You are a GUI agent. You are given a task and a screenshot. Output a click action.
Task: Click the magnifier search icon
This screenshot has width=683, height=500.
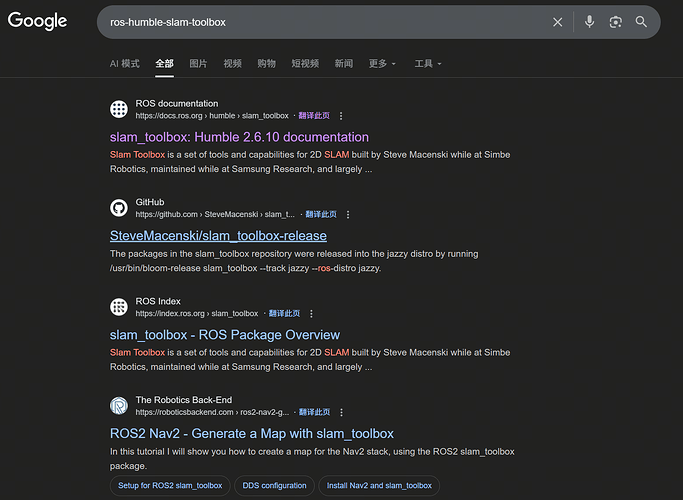click(x=641, y=22)
